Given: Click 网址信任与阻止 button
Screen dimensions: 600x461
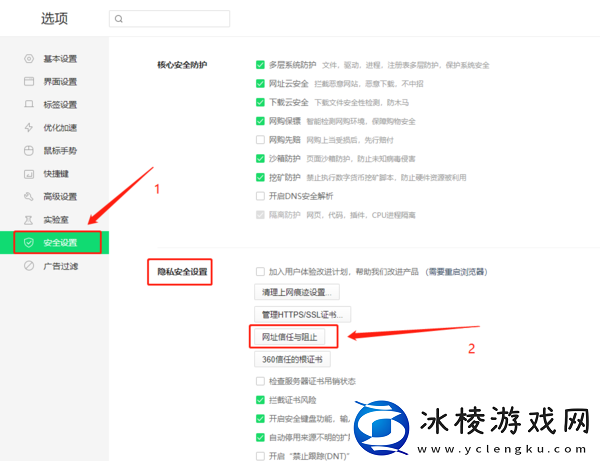Looking at the screenshot, I should click(290, 337).
